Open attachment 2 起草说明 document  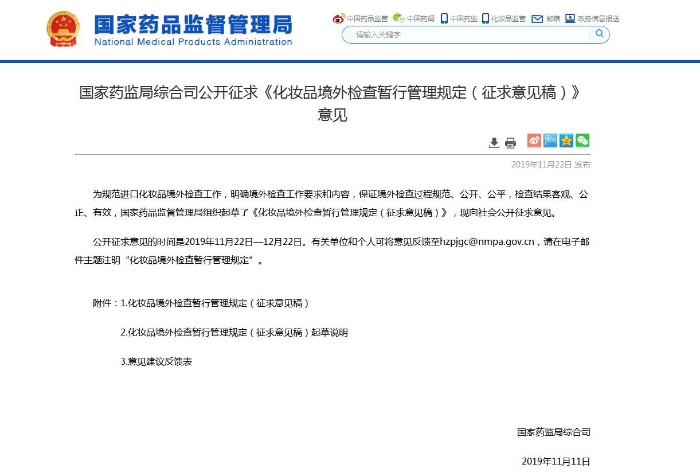pos(234,331)
